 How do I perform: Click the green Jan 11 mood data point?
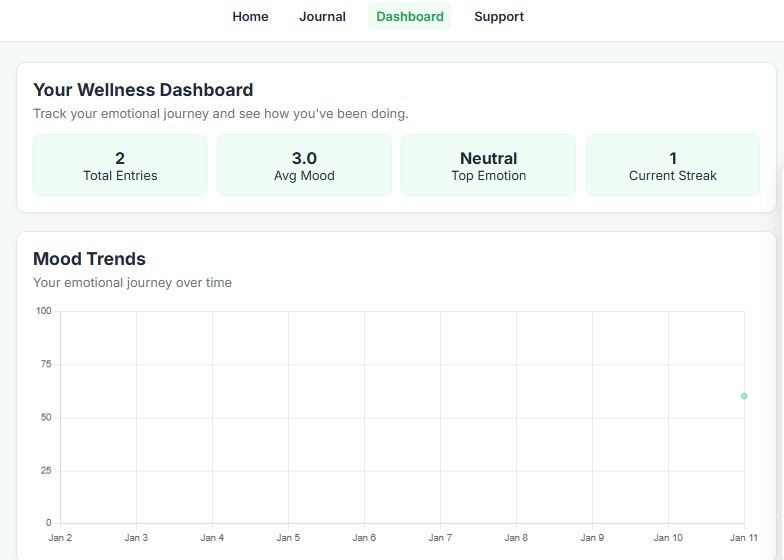744,396
